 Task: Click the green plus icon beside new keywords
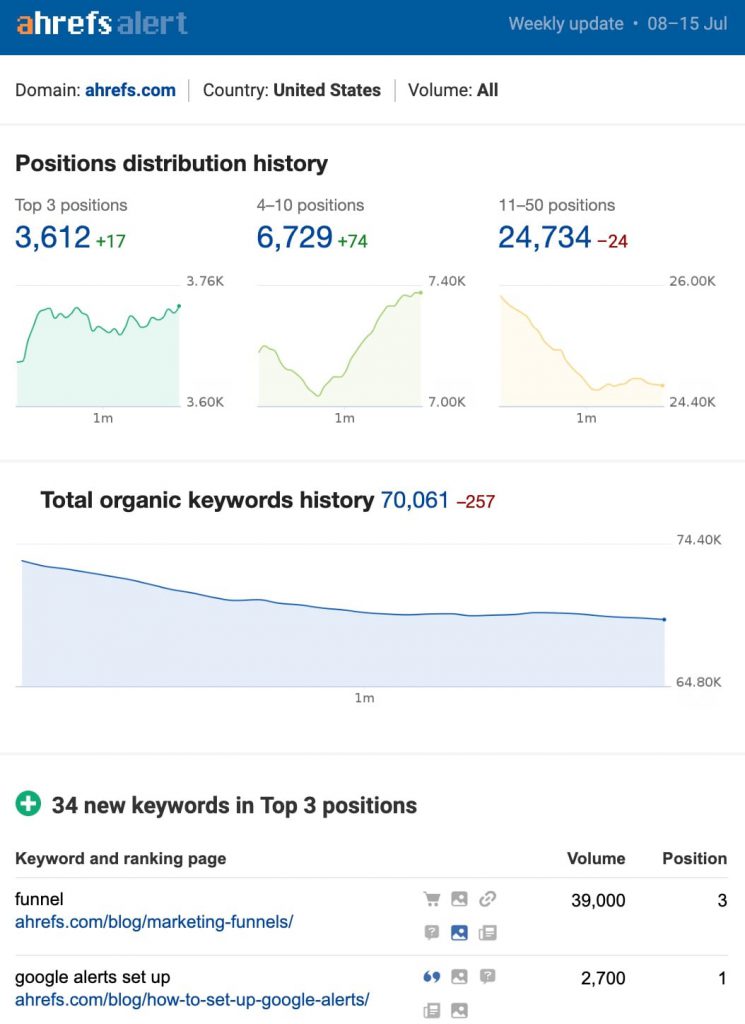(28, 804)
